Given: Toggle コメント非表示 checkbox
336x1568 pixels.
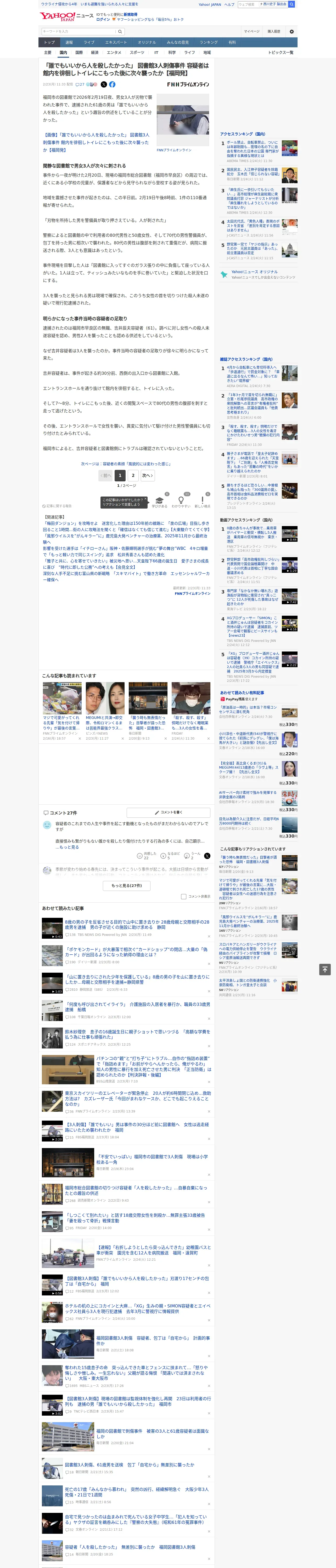Looking at the screenshot, I should click(183, 897).
